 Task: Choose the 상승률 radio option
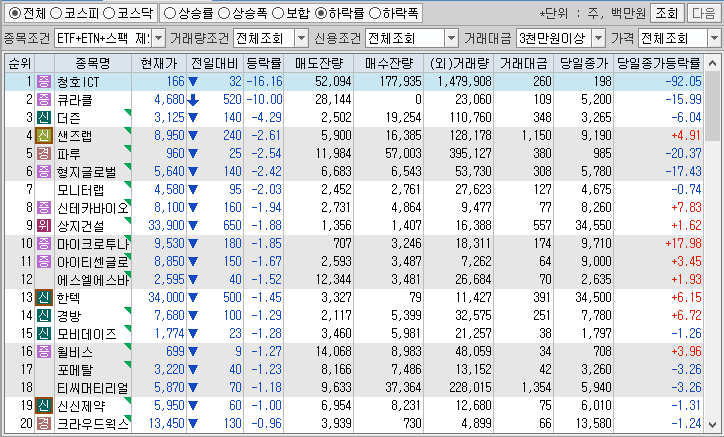point(170,13)
